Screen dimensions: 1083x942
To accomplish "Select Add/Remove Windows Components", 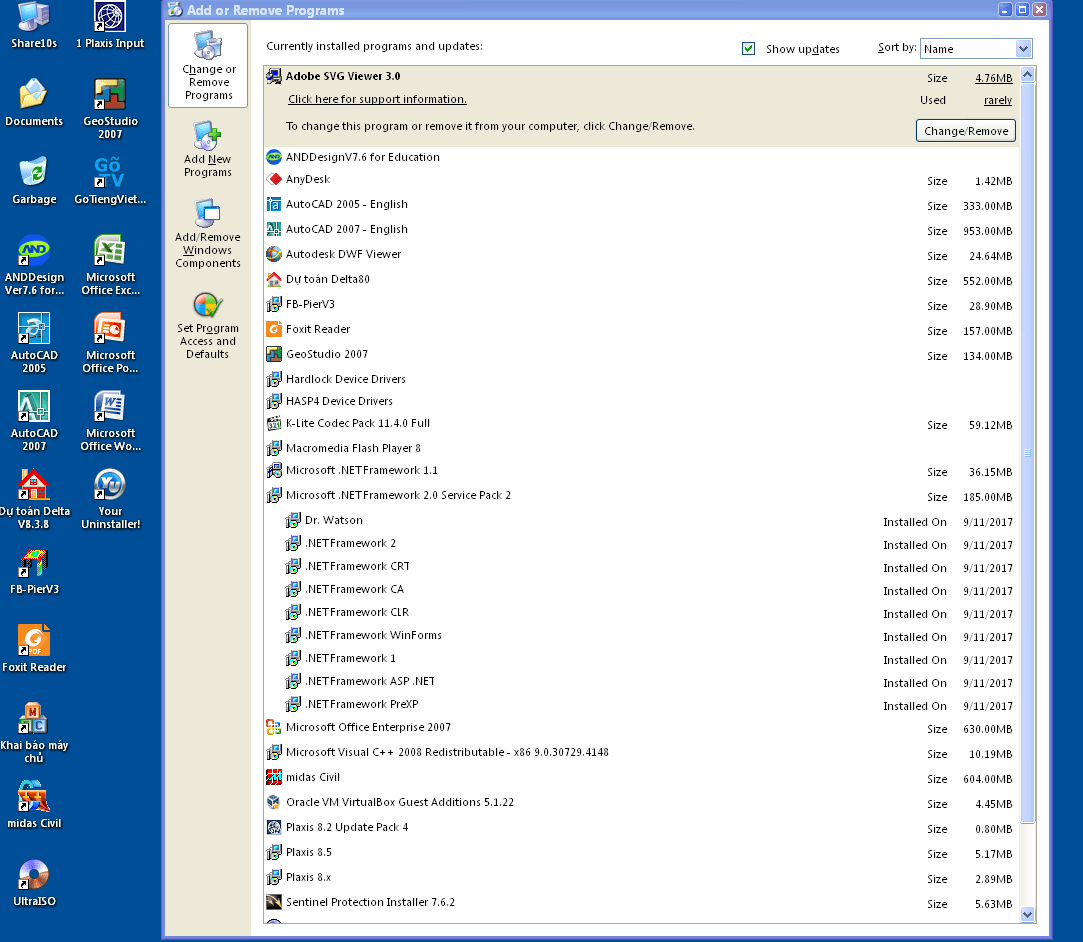I will pyautogui.click(x=207, y=234).
